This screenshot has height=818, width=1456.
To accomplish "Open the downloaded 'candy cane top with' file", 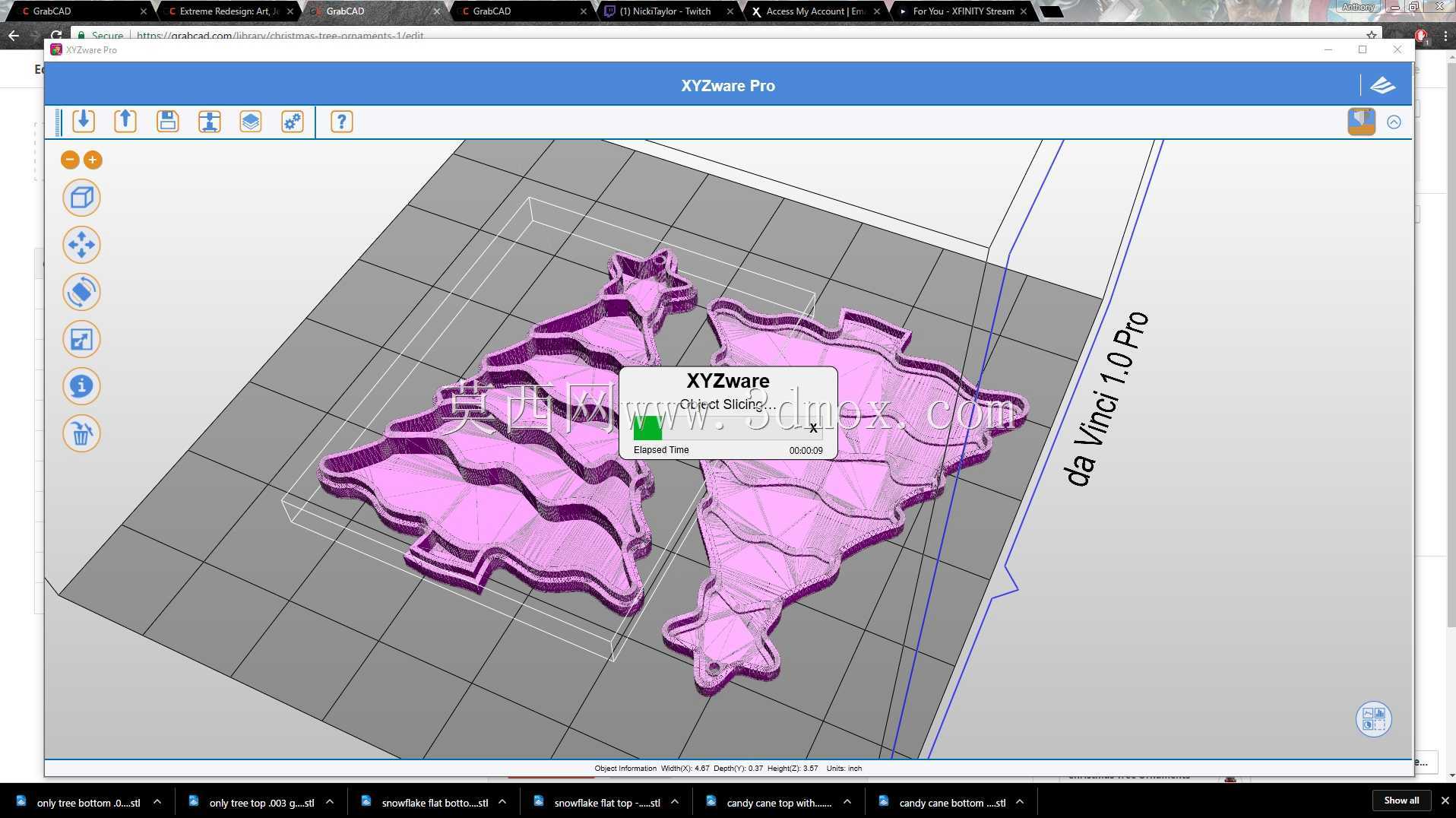I will point(779,802).
